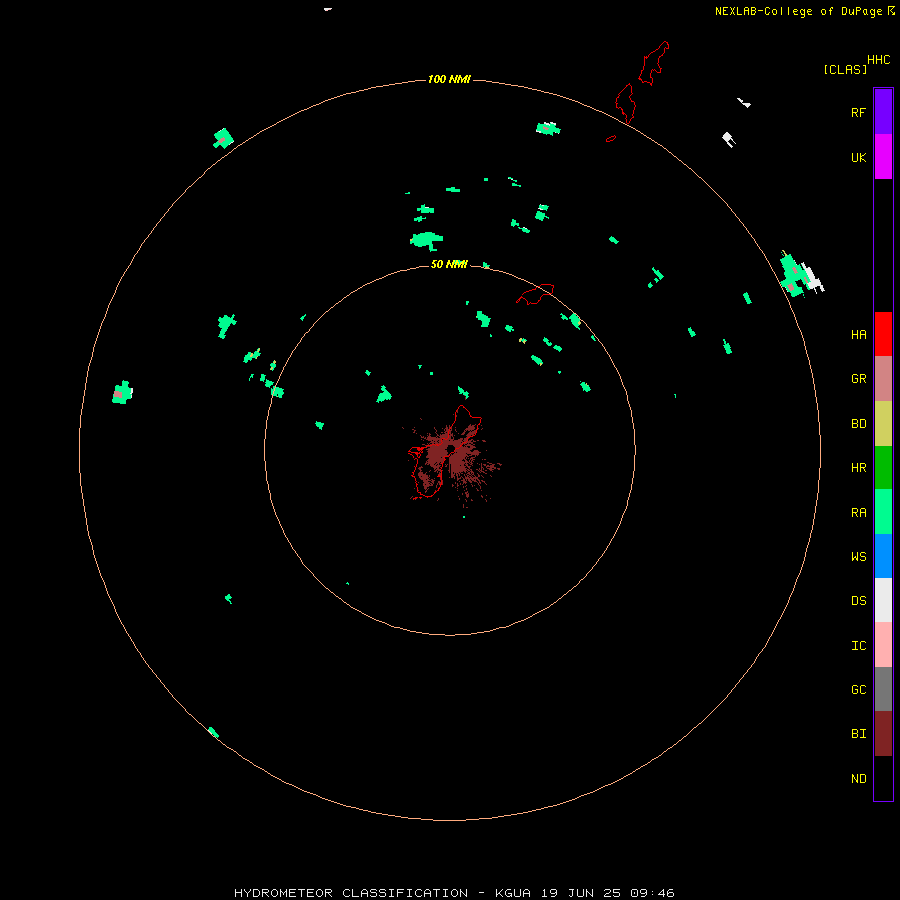Click the magenta UK legend color swatch

click(x=883, y=157)
